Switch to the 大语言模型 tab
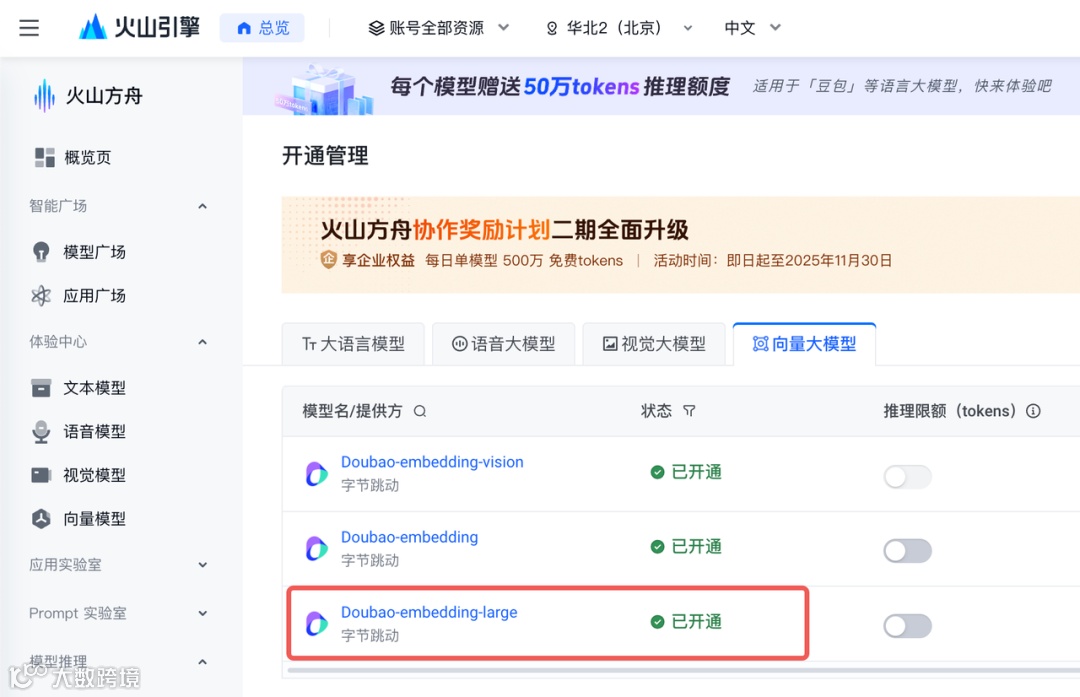The width and height of the screenshot is (1080, 697). pyautogui.click(x=353, y=344)
